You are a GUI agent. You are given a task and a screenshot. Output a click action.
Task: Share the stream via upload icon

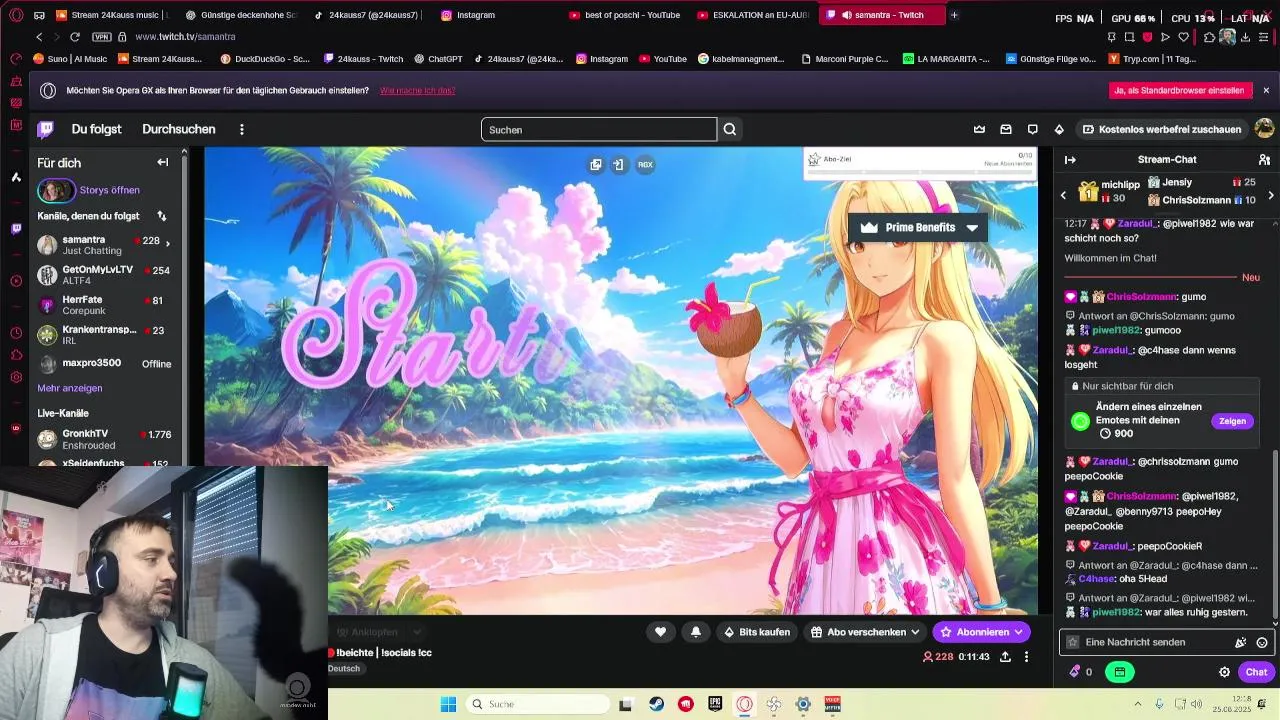pos(1005,657)
